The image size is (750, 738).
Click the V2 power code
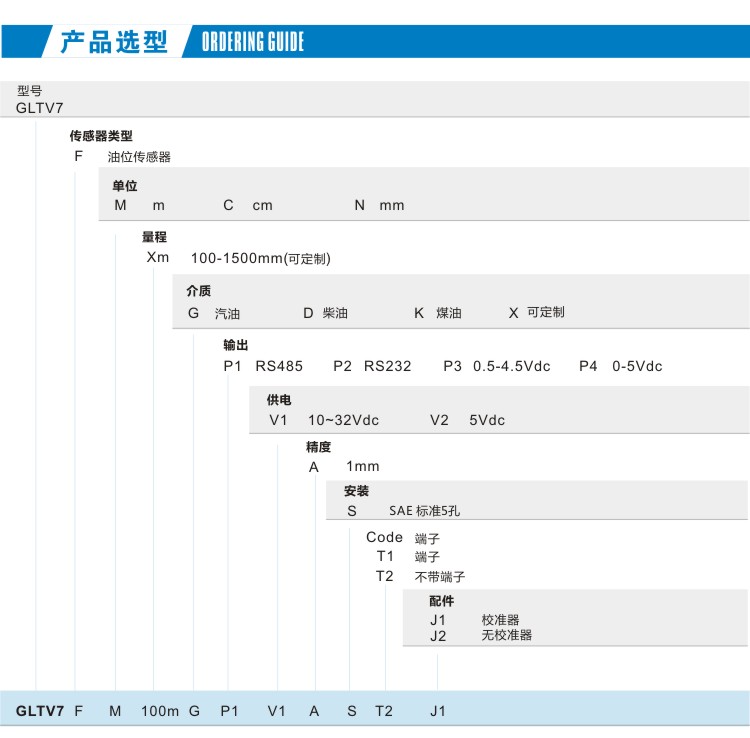(439, 420)
